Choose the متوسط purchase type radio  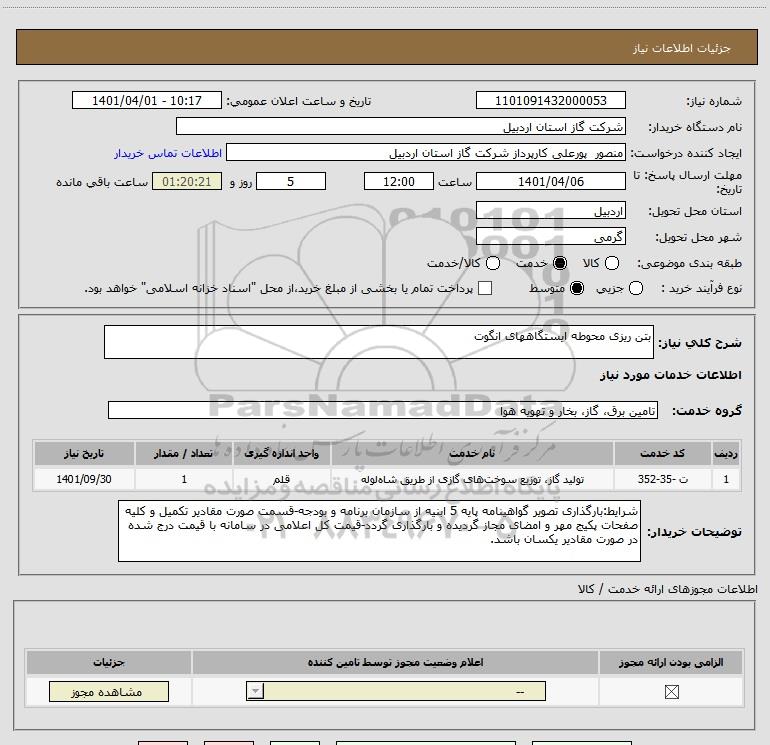point(577,288)
